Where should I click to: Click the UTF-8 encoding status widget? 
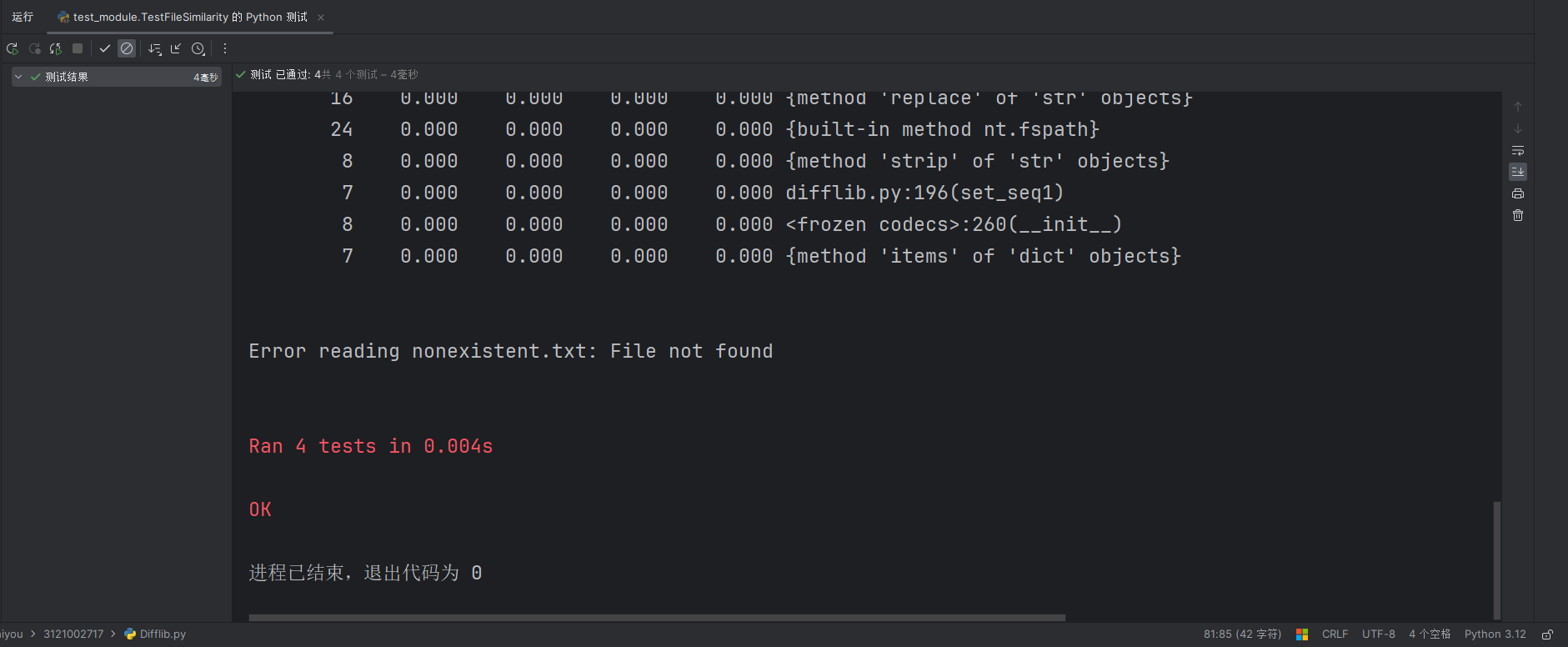point(1378,634)
